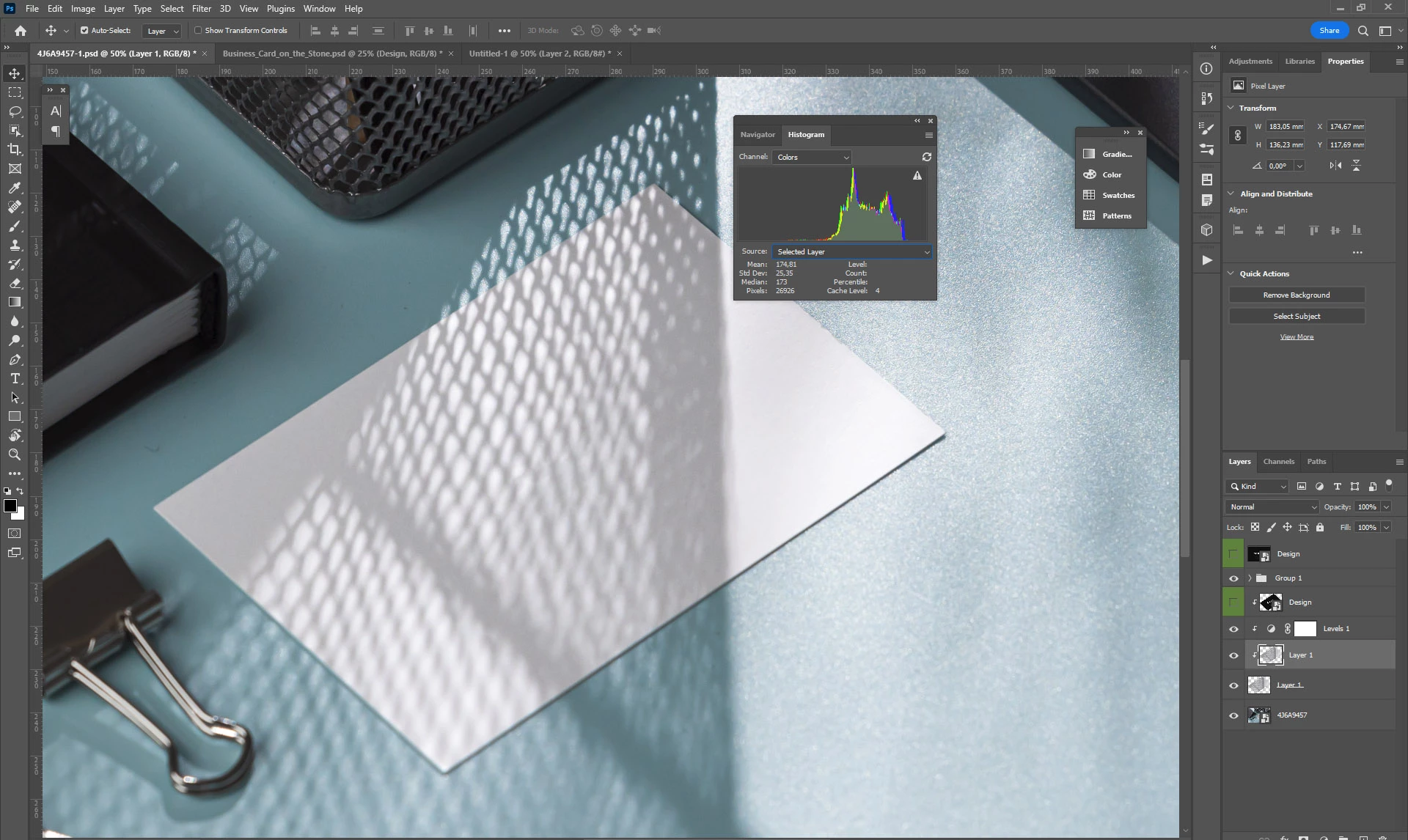Open the Normal blend mode dropdown
Viewport: 1408px width, 840px height.
pos(1272,507)
